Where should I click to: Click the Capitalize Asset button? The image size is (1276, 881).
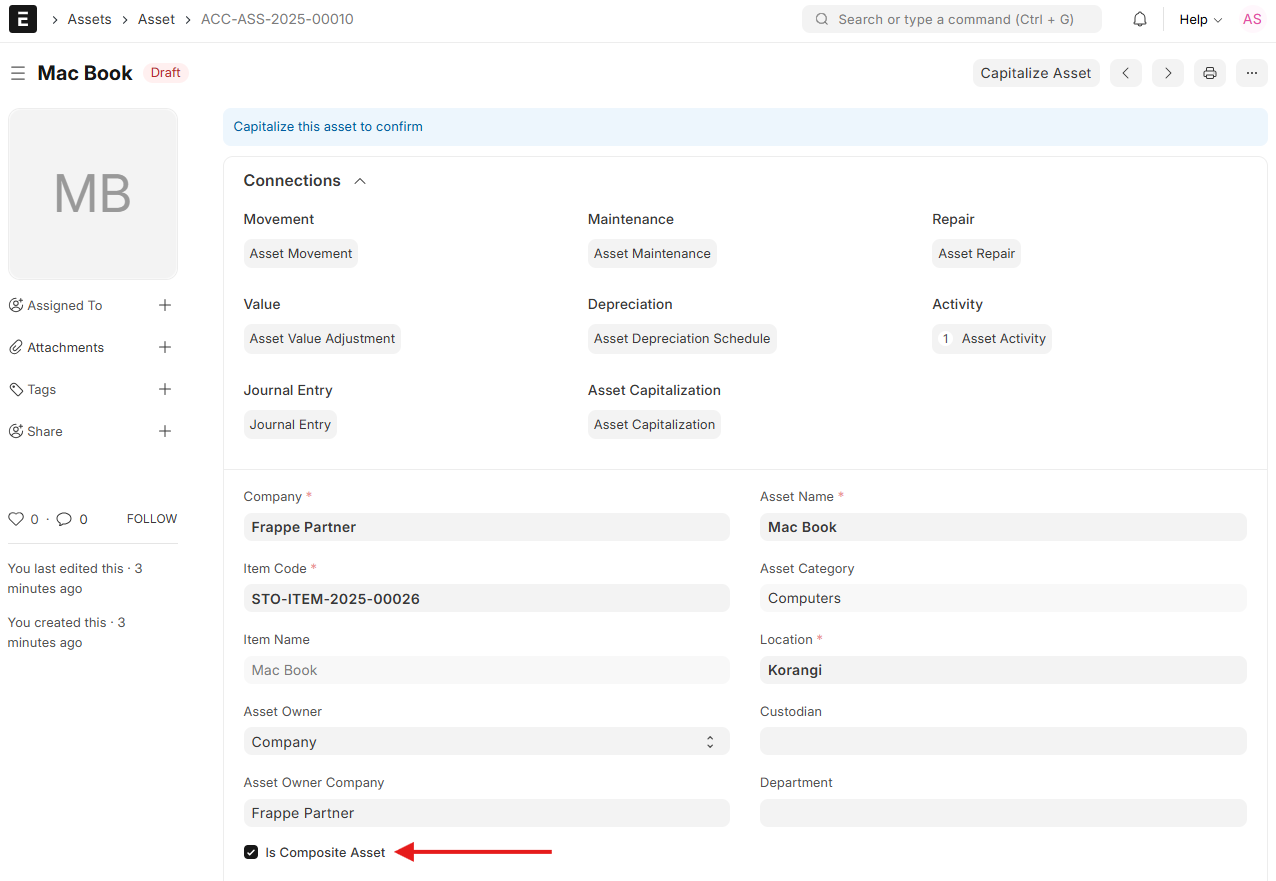click(1035, 73)
